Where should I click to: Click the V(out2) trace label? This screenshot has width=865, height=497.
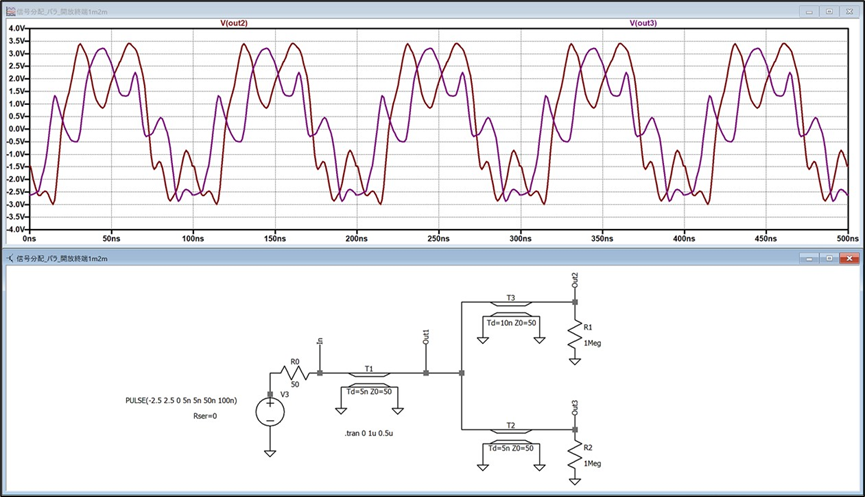pos(234,22)
